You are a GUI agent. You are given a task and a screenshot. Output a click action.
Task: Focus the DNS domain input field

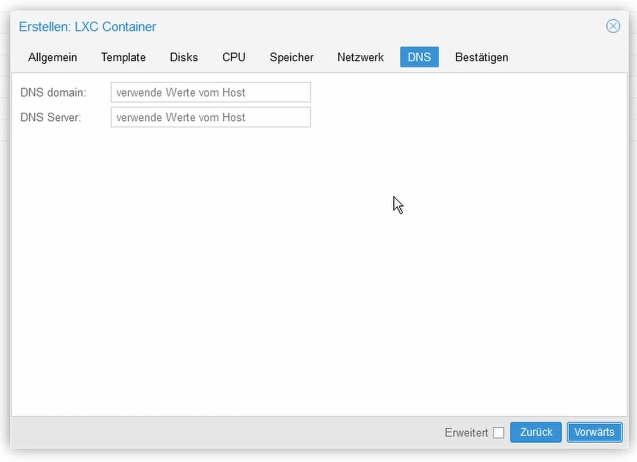[211, 92]
